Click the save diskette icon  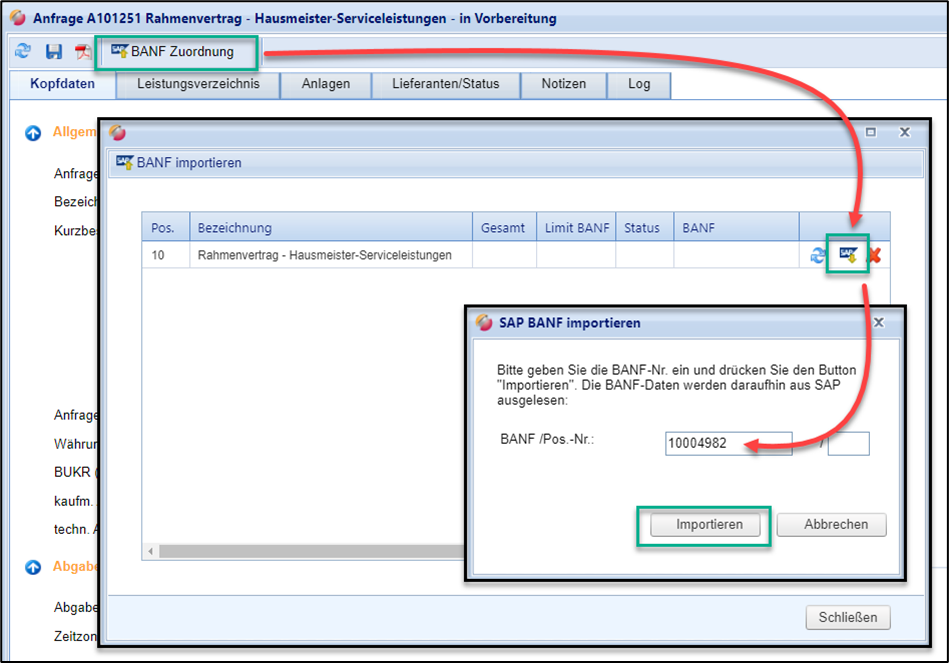[x=54, y=51]
